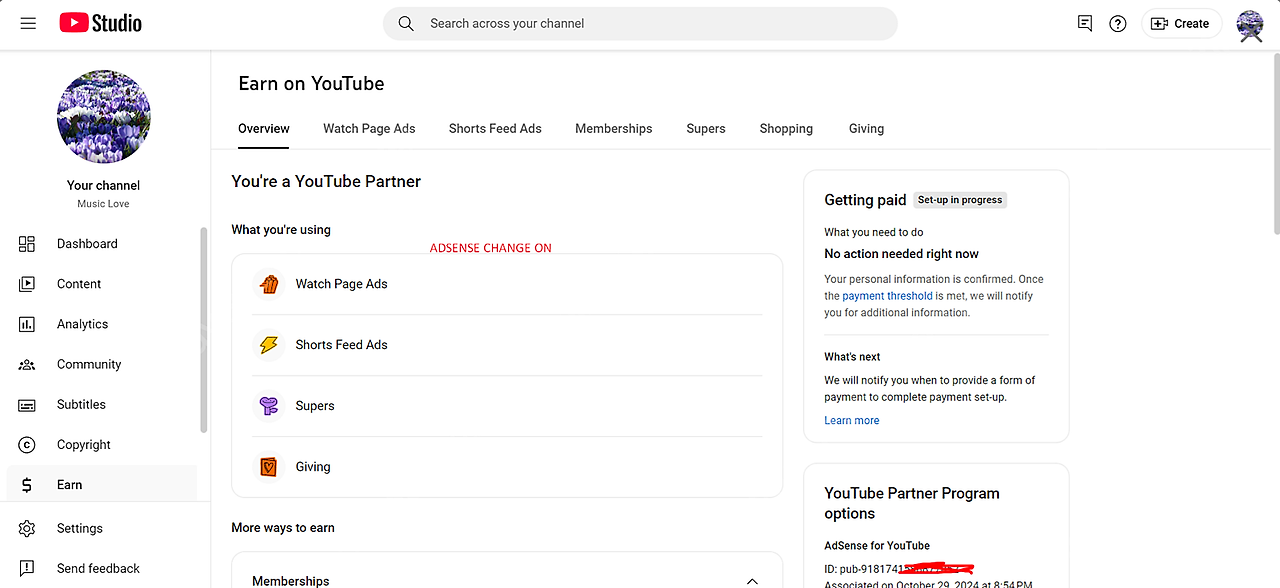Click the sidebar vertical scrollbar
Screen dimensions: 1280x588
tap(205, 330)
